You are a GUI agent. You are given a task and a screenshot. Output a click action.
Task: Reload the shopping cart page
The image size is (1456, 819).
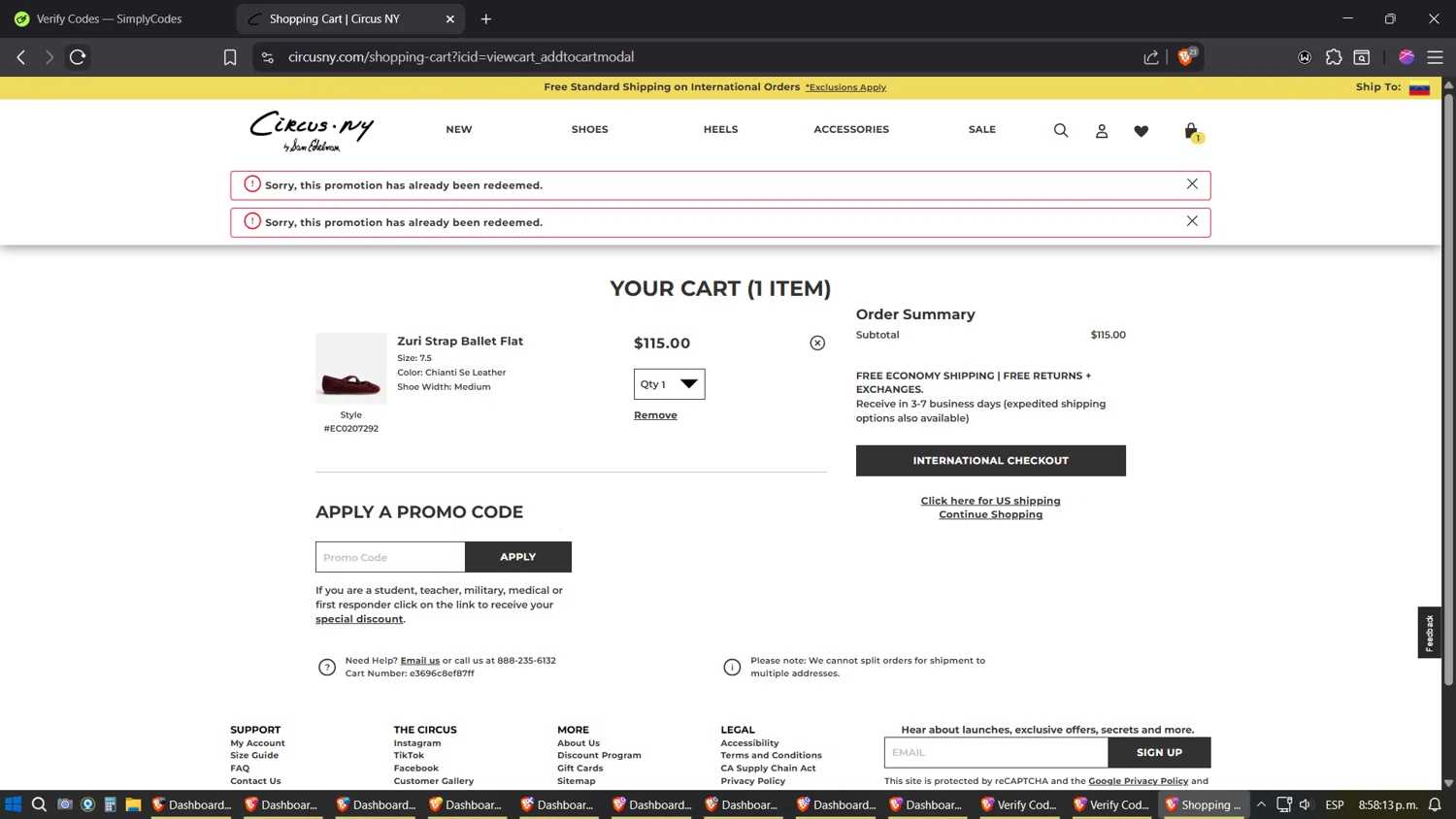[x=78, y=57]
